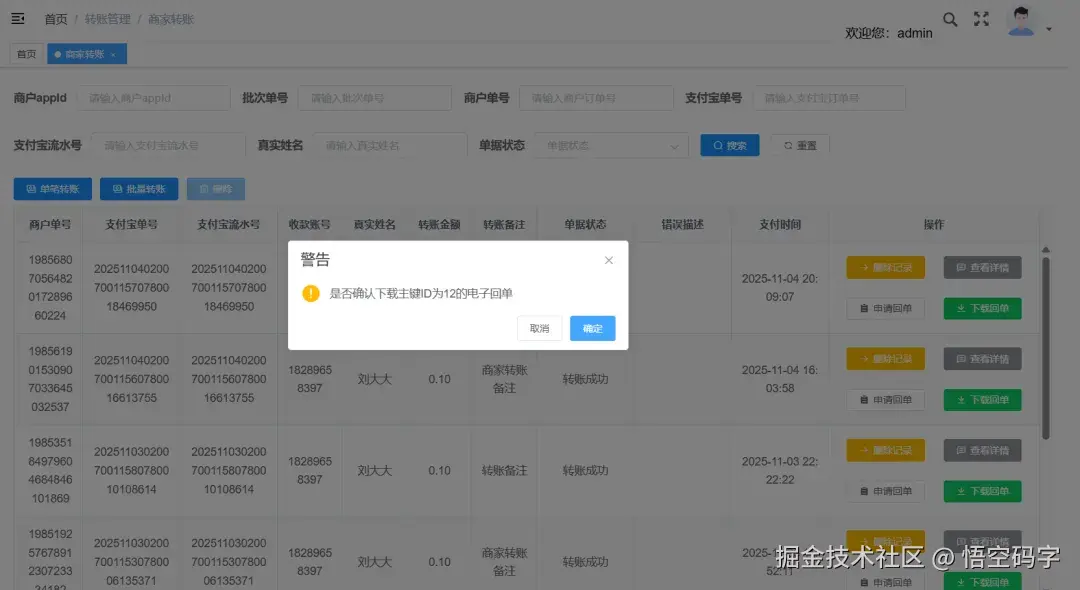Toggle fullscreen view mode
The width and height of the screenshot is (1080, 590).
pos(980,18)
